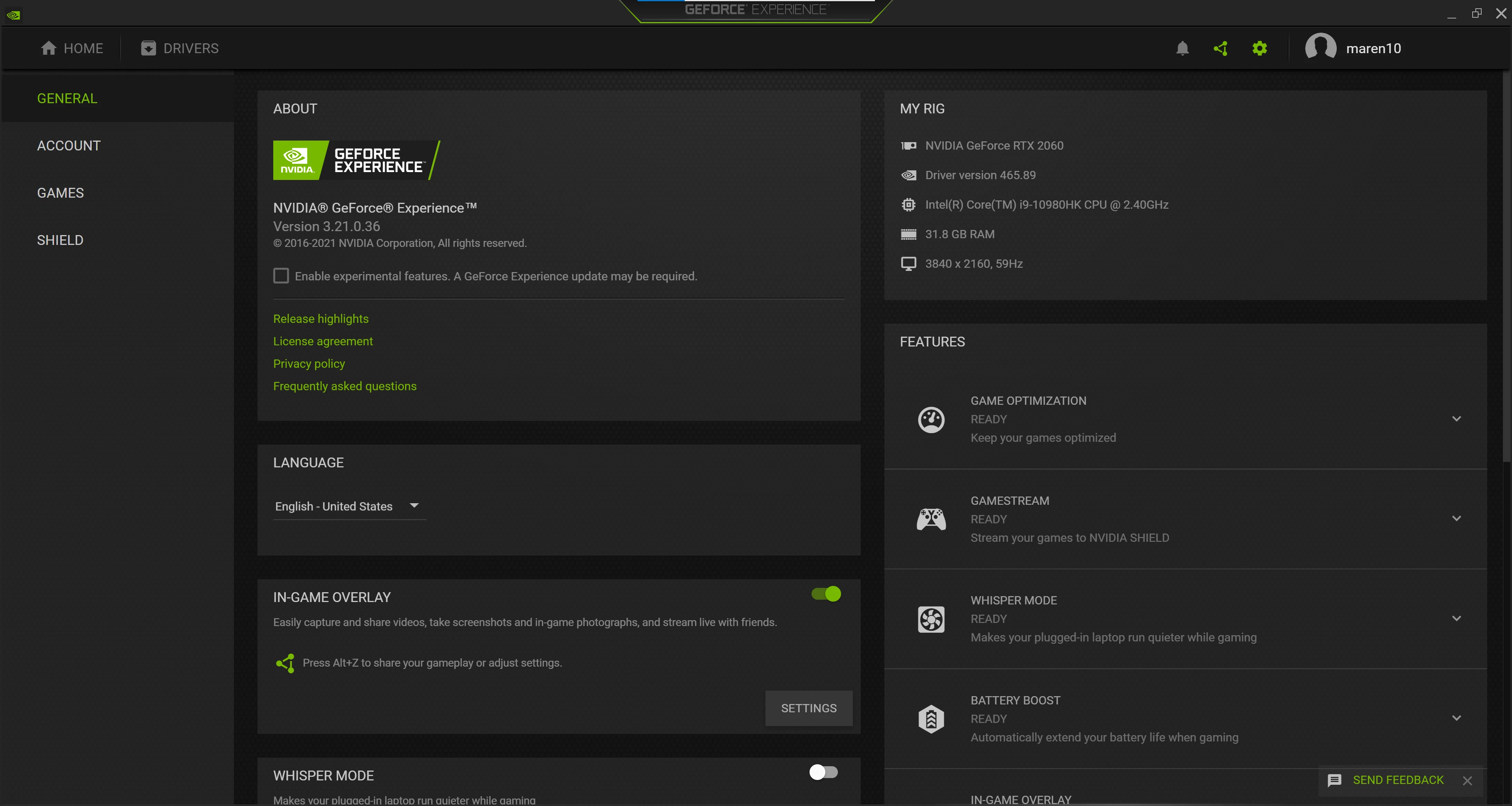Click the Whisper Mode fan icon
Image resolution: width=1512 pixels, height=806 pixels.
(x=931, y=619)
